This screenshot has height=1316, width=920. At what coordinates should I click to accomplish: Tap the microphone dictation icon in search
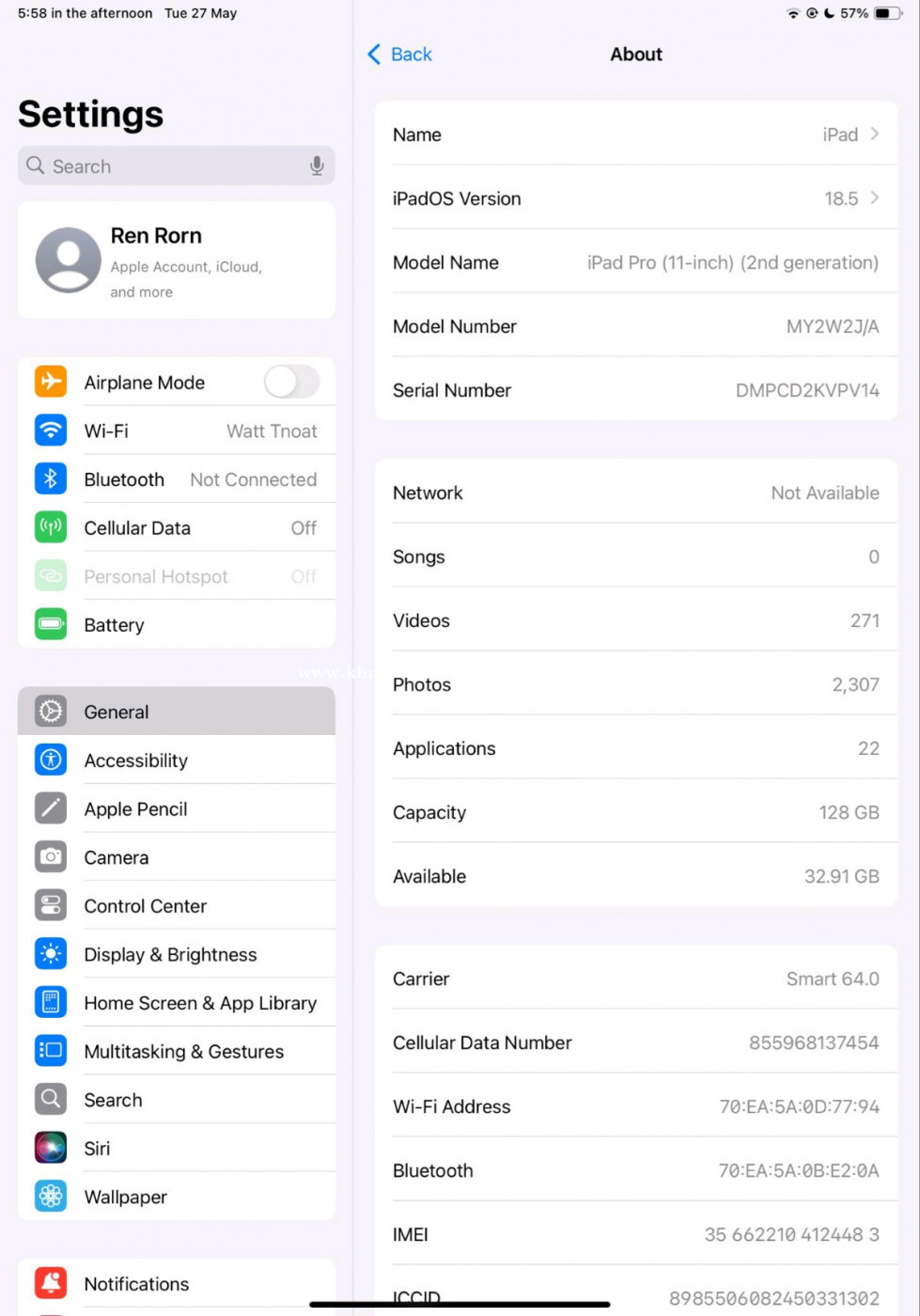click(x=317, y=166)
